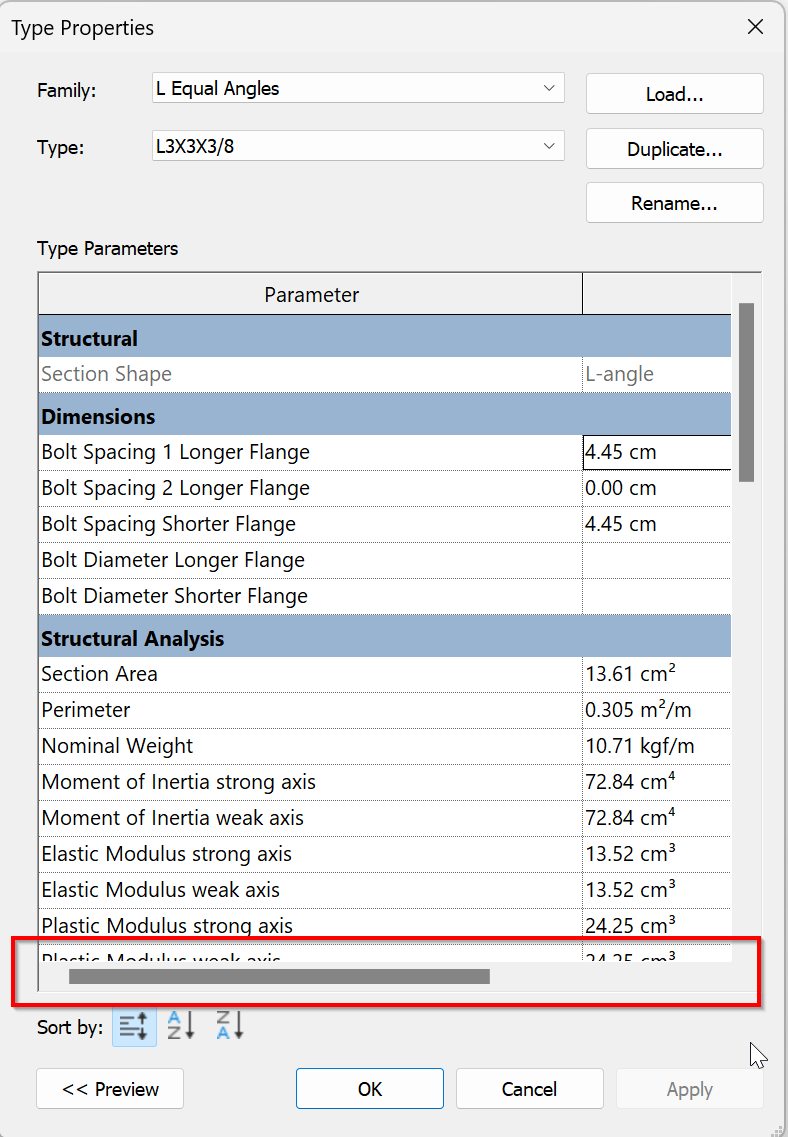The image size is (788, 1137).
Task: Click the Bolt Diameter Shorter Flange value cell
Action: click(656, 596)
